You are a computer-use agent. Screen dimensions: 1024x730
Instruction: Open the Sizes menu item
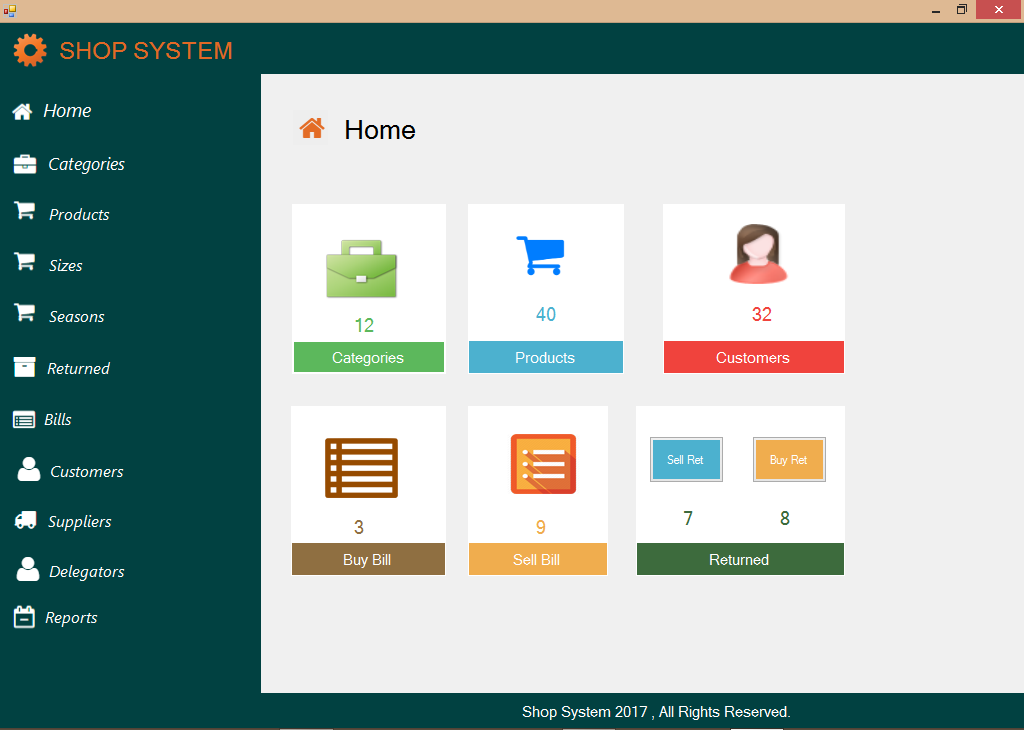(65, 266)
